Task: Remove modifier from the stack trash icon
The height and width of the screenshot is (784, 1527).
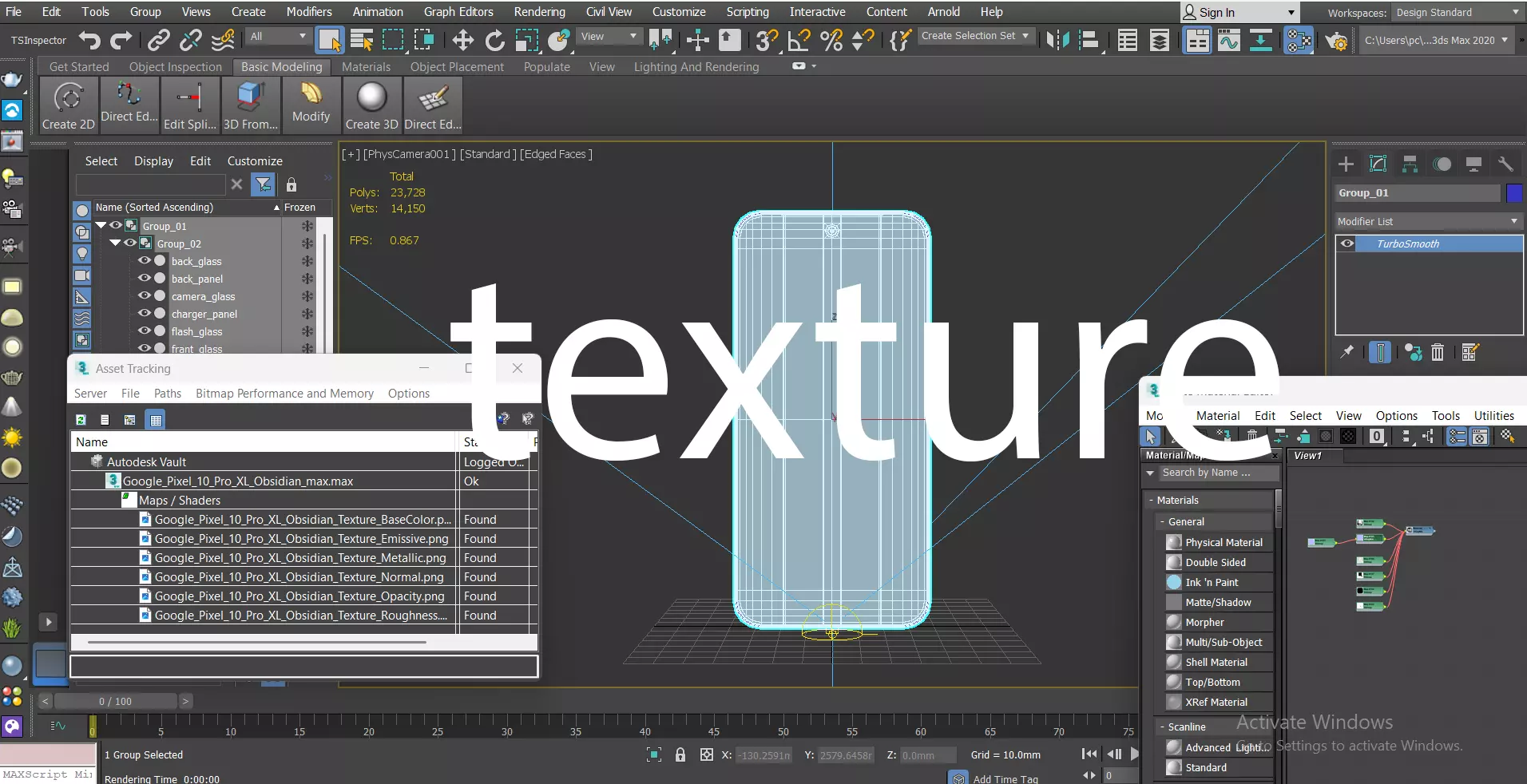Action: (1438, 352)
